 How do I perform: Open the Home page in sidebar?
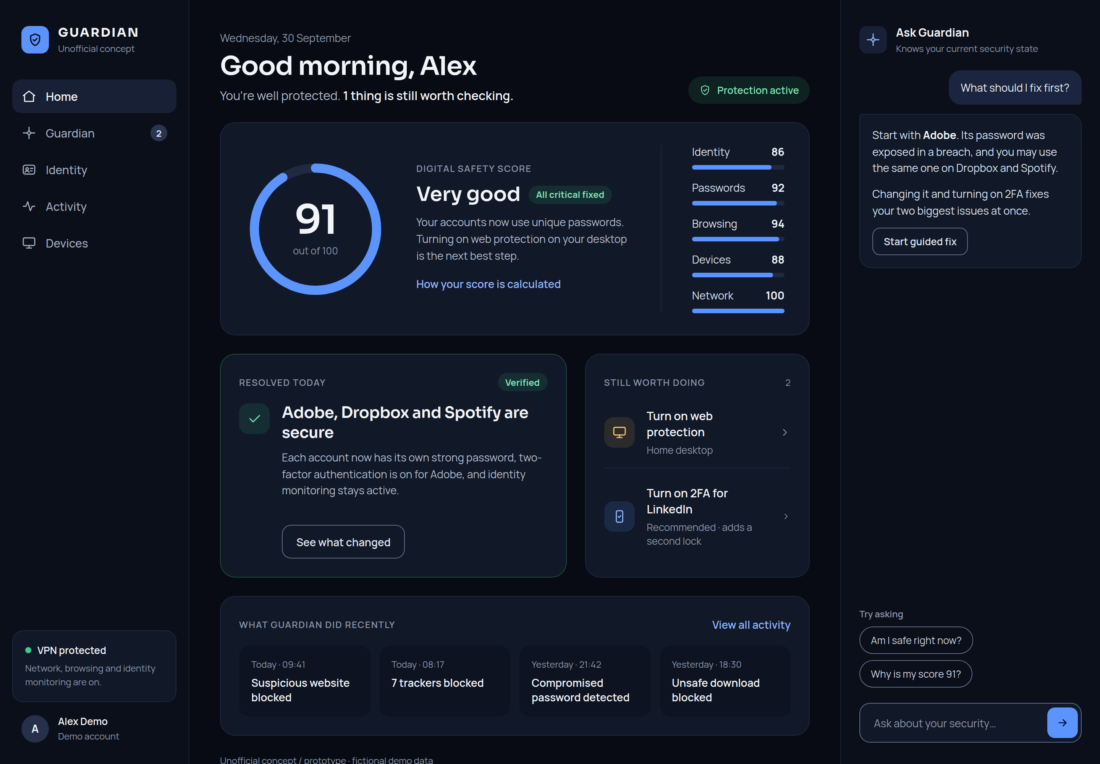pos(94,96)
